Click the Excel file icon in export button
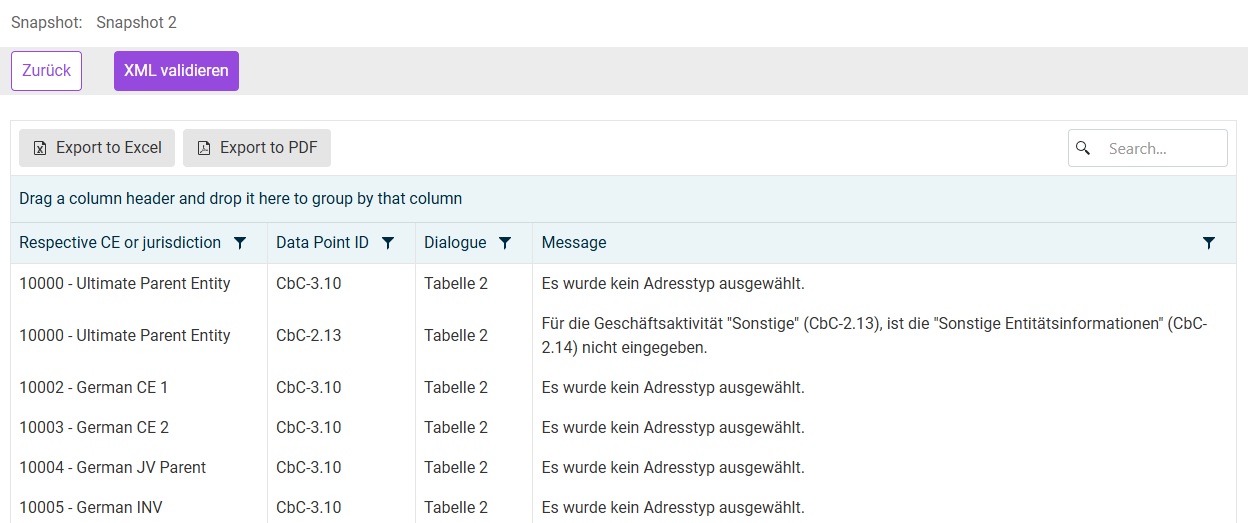This screenshot has width=1248, height=523. coord(40,148)
